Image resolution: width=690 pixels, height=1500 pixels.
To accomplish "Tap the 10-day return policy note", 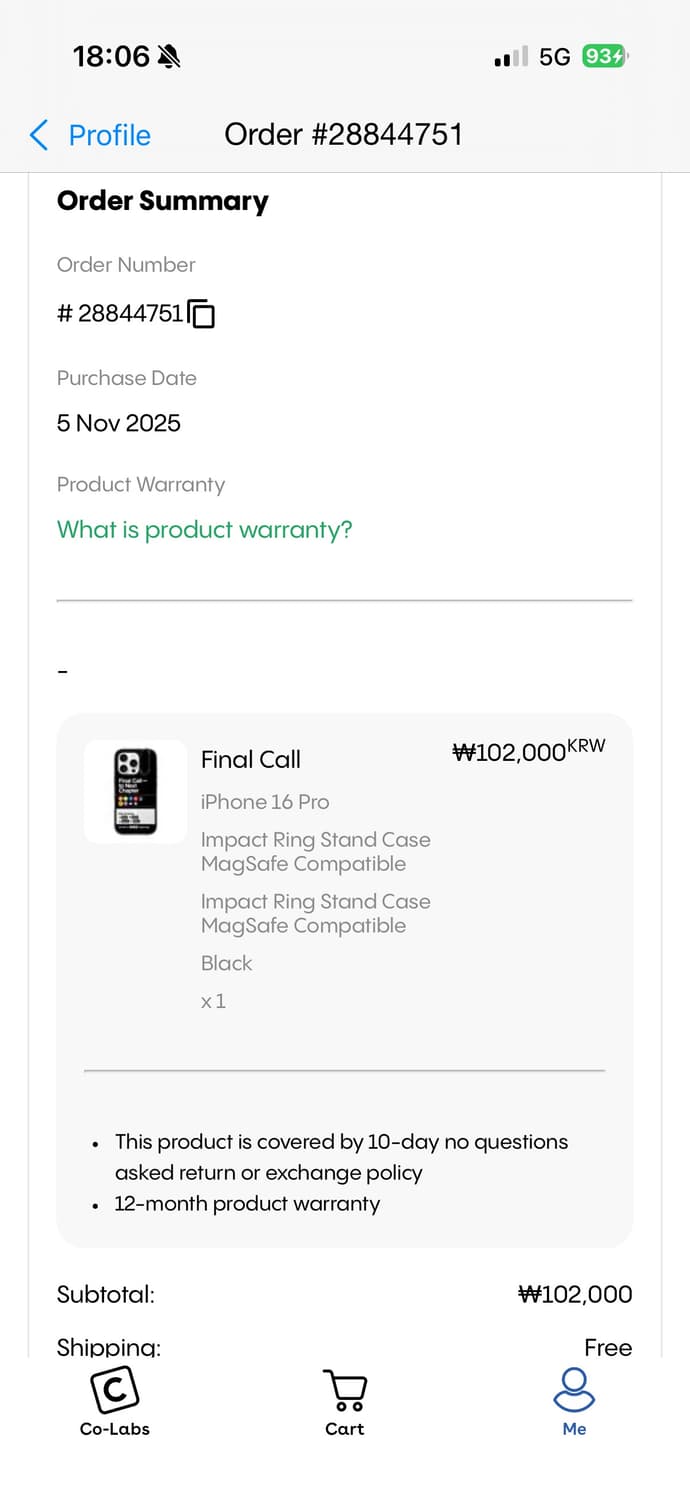I will point(341,1157).
